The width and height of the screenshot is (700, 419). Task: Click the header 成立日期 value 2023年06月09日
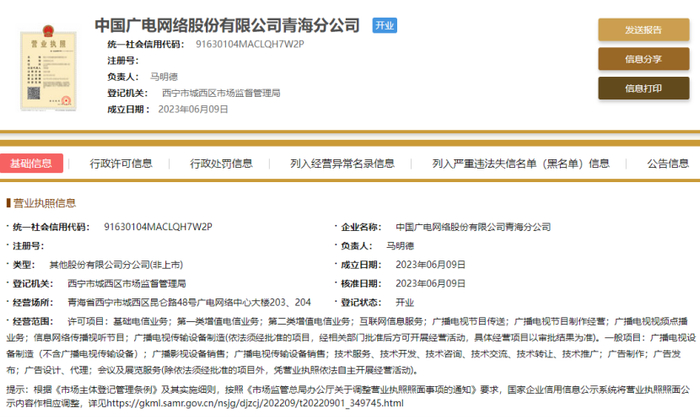click(193, 109)
